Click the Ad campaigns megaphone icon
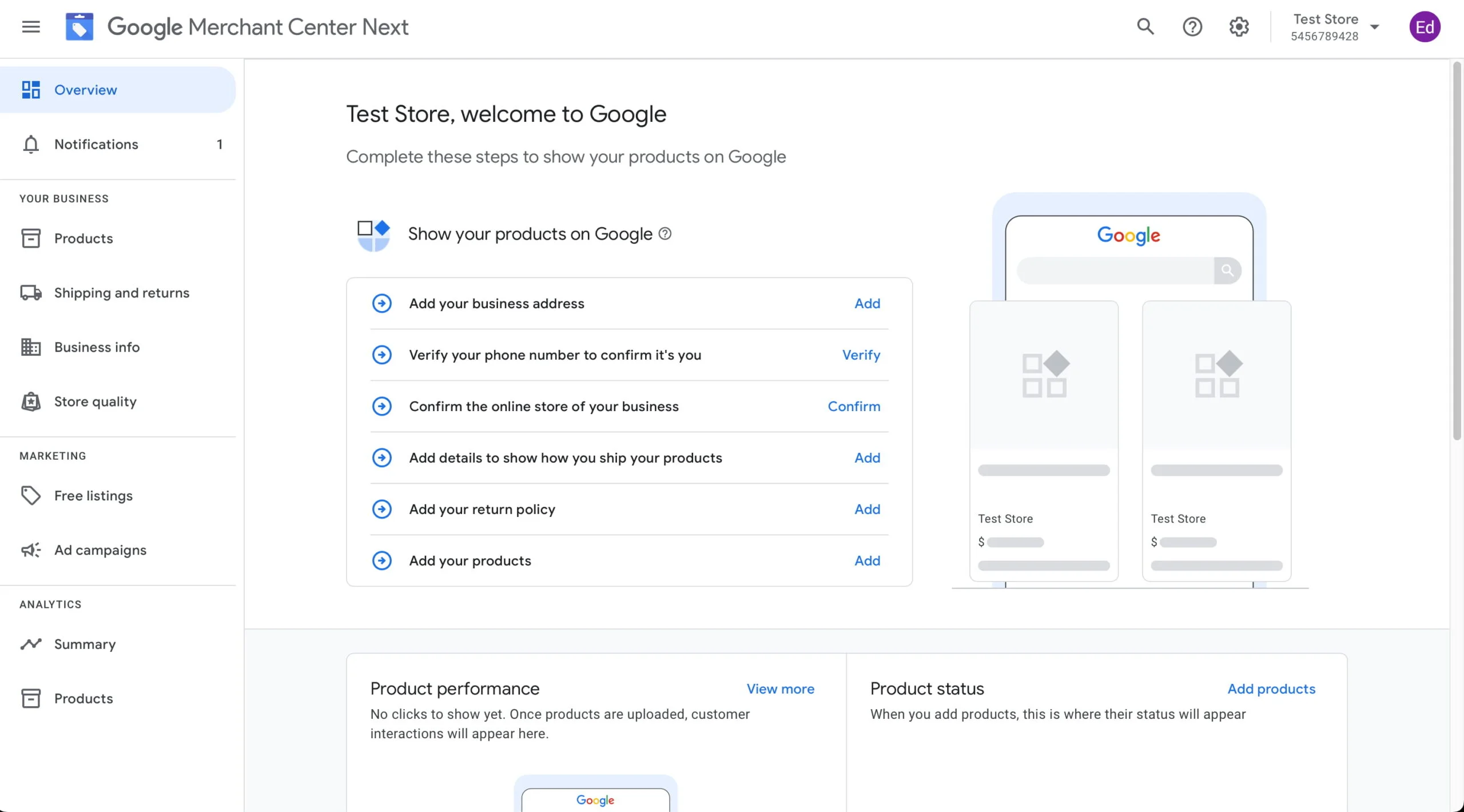The image size is (1464, 812). click(31, 550)
